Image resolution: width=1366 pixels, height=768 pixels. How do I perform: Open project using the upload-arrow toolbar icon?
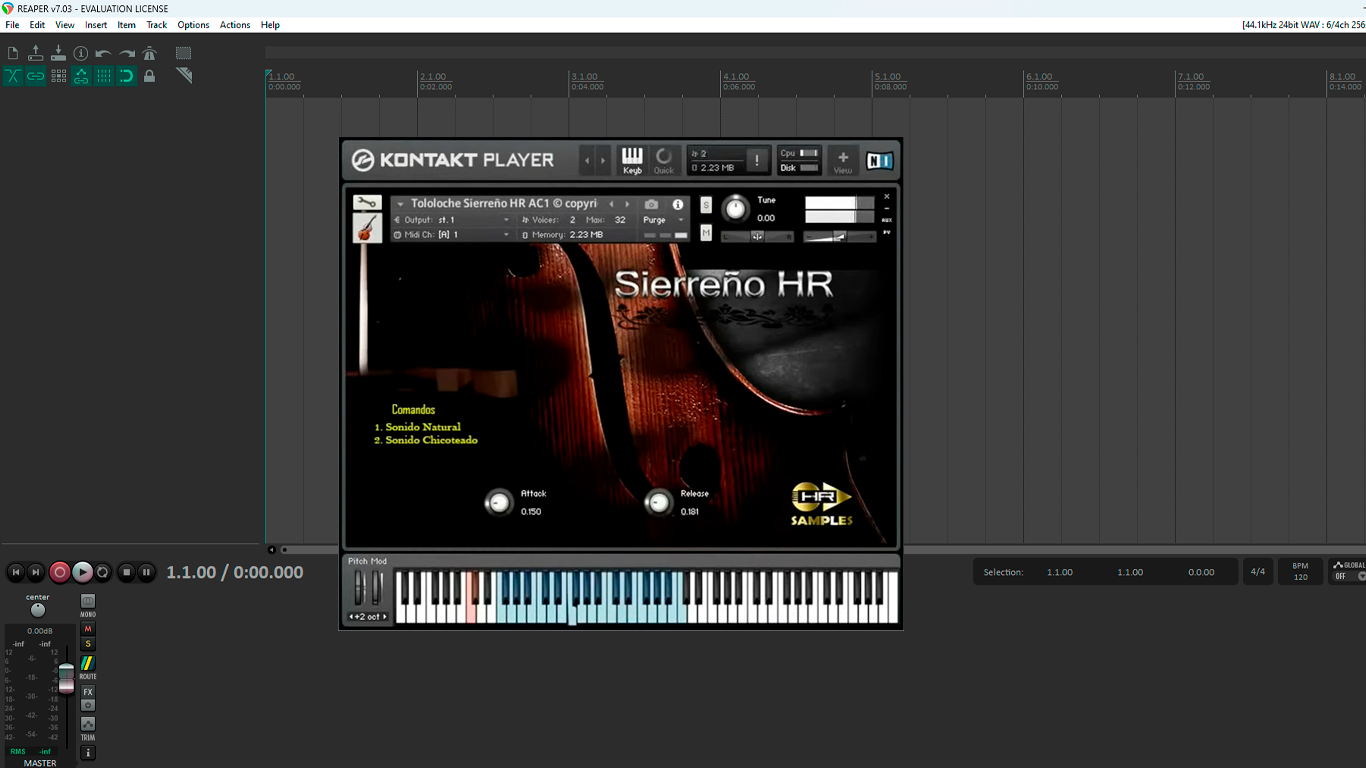pos(36,53)
